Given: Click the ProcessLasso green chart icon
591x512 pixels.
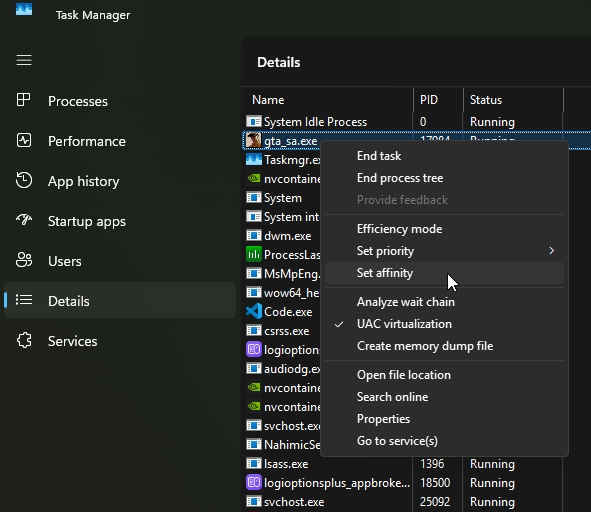Looking at the screenshot, I should pos(254,254).
